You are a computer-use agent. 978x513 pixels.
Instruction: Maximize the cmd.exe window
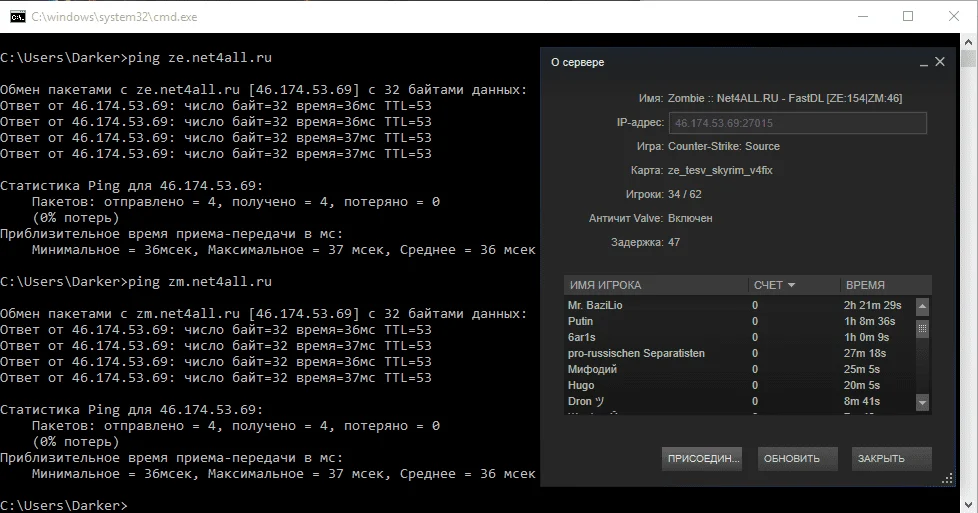point(908,16)
